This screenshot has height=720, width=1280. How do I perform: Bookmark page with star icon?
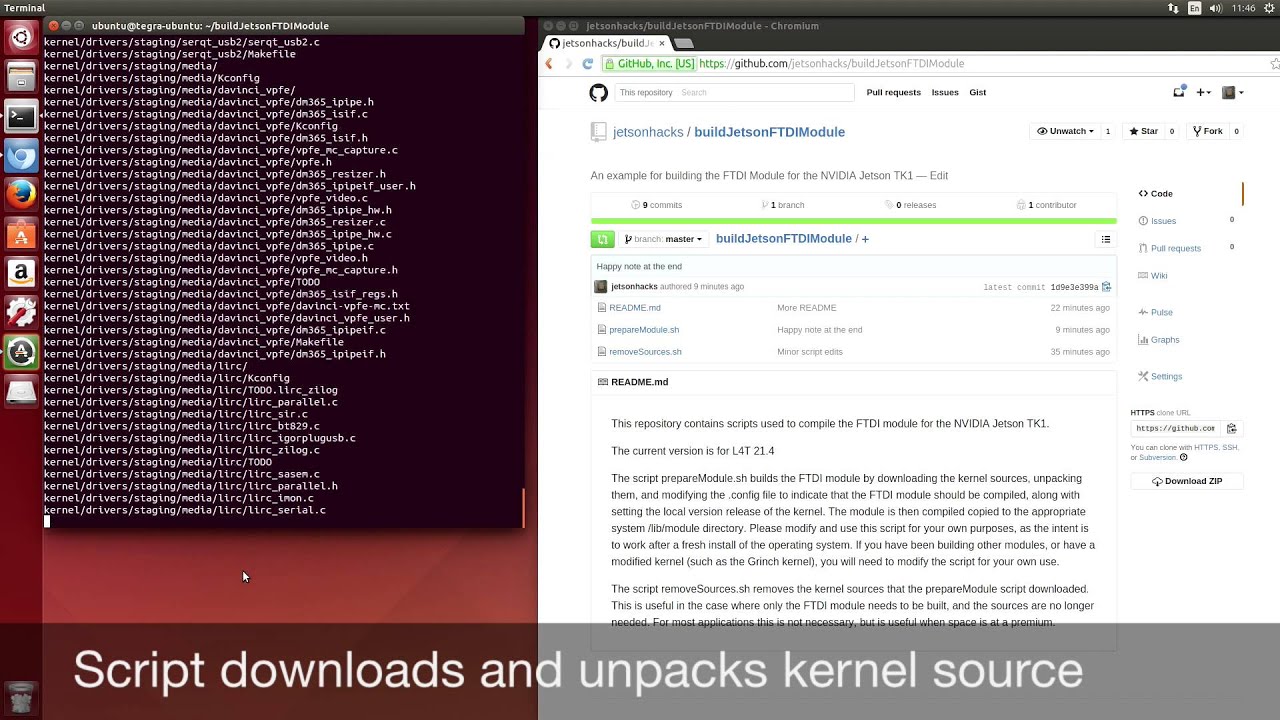click(1274, 63)
